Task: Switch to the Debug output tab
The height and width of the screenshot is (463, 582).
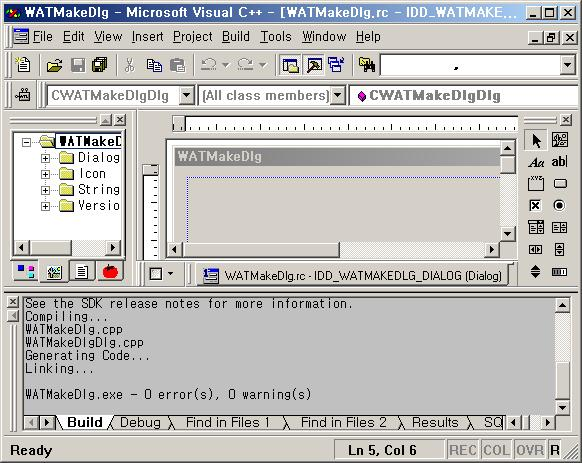Action: click(x=140, y=423)
